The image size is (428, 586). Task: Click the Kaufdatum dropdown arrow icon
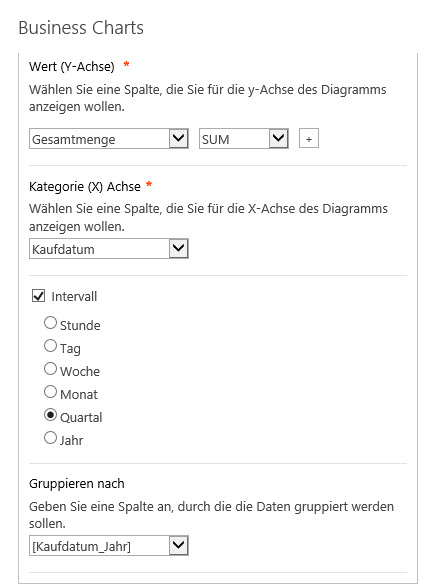click(x=178, y=249)
